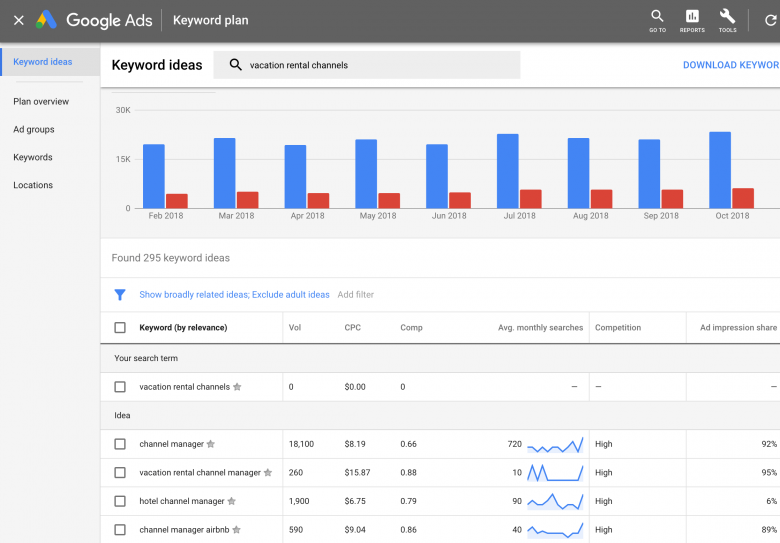Click the red May 2018 bar
Screen dimensions: 780x543
[x=389, y=201]
